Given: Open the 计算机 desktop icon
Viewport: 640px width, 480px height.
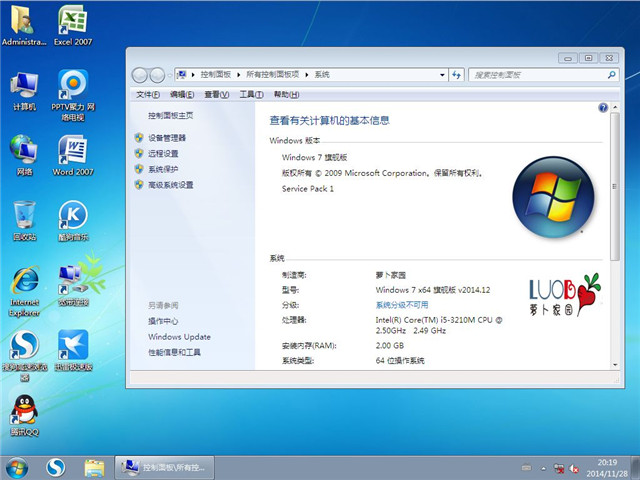Looking at the screenshot, I should click(24, 91).
